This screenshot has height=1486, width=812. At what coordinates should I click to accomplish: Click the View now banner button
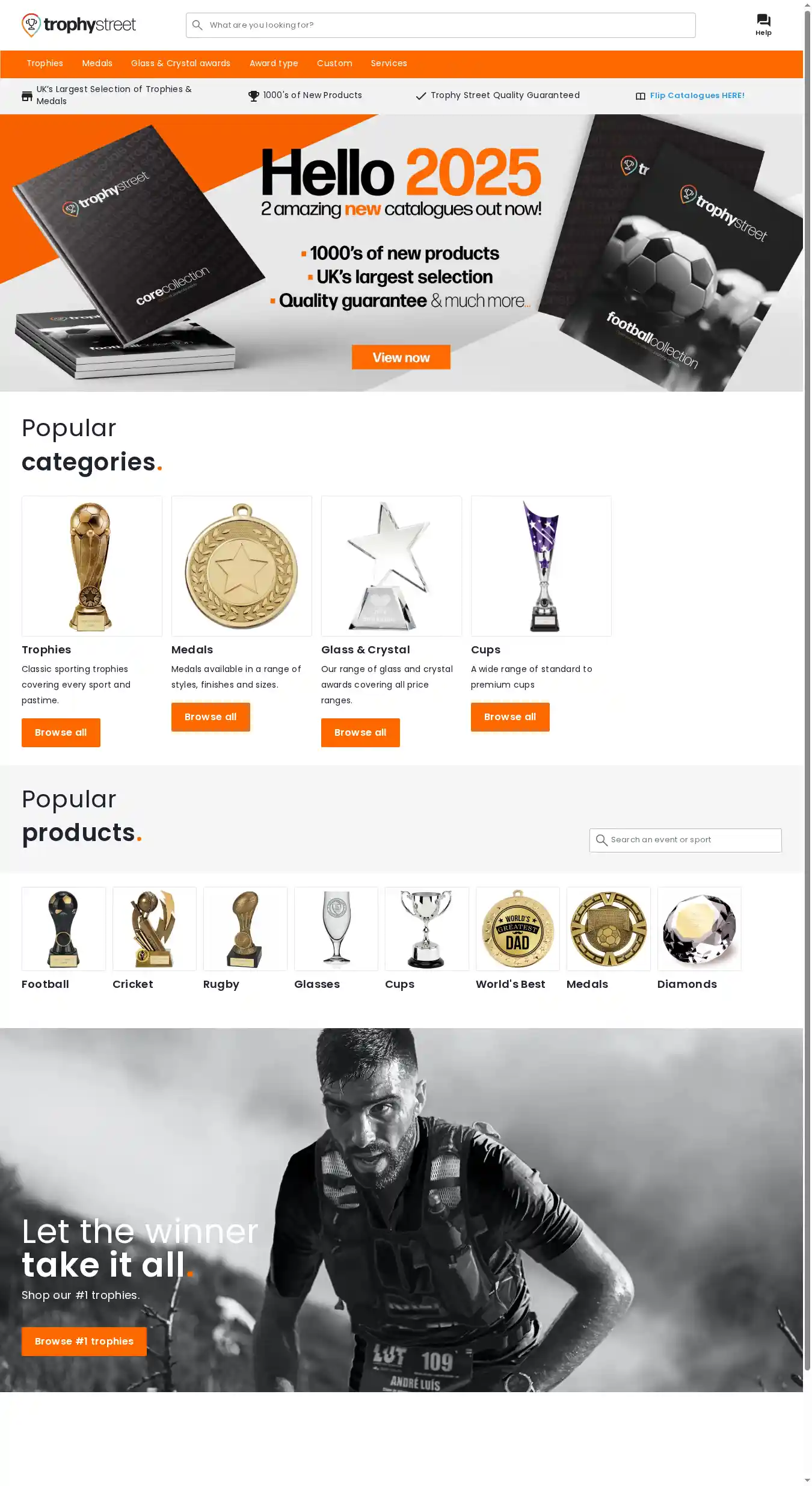401,357
